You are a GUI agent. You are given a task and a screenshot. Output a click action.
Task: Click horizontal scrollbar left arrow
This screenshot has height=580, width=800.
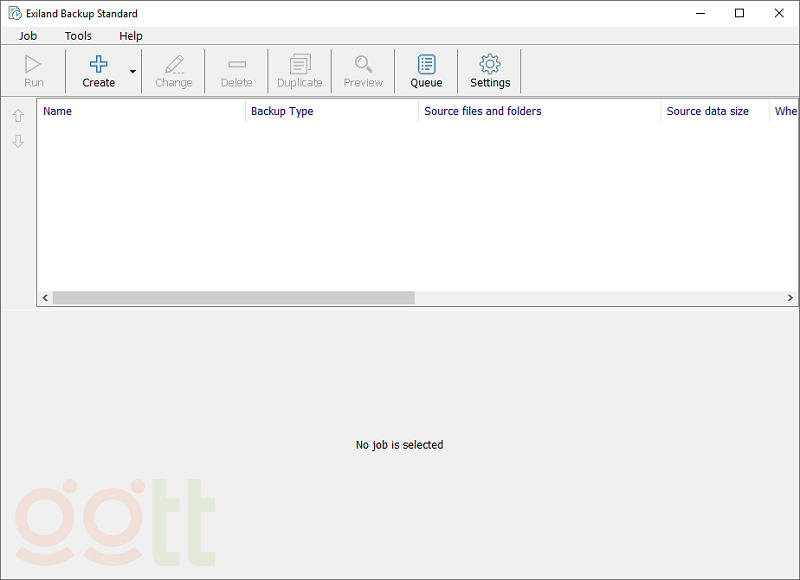[x=45, y=298]
